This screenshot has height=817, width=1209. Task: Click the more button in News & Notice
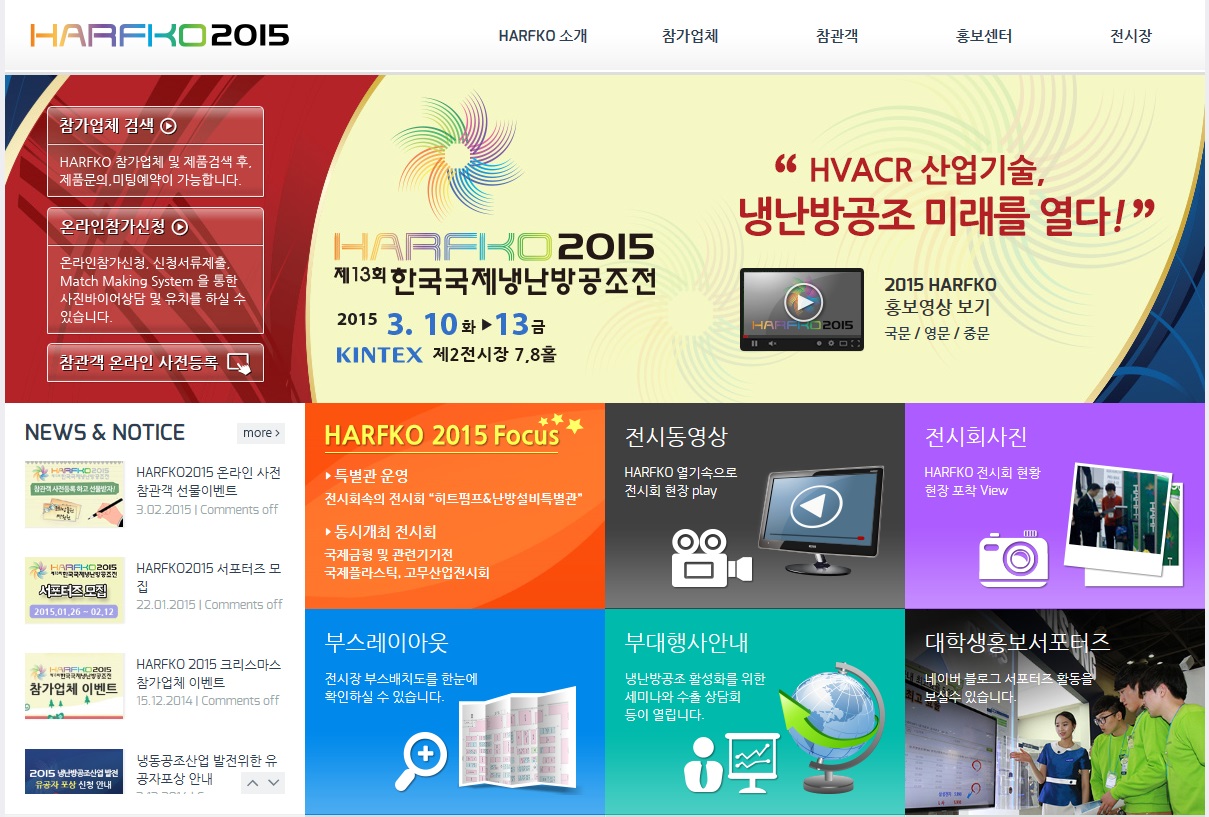(x=261, y=433)
